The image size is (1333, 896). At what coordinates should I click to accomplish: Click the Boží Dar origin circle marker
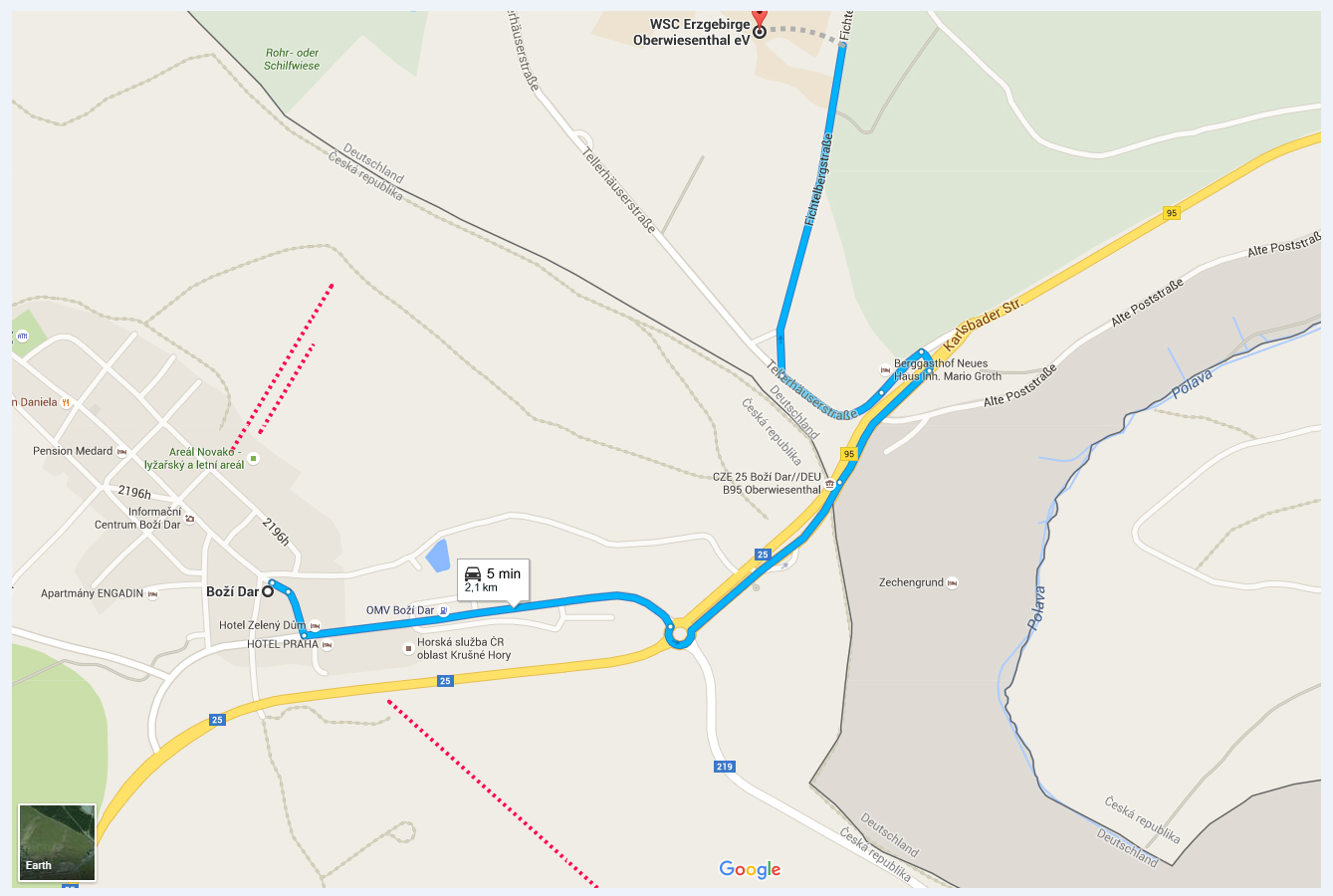point(268,591)
